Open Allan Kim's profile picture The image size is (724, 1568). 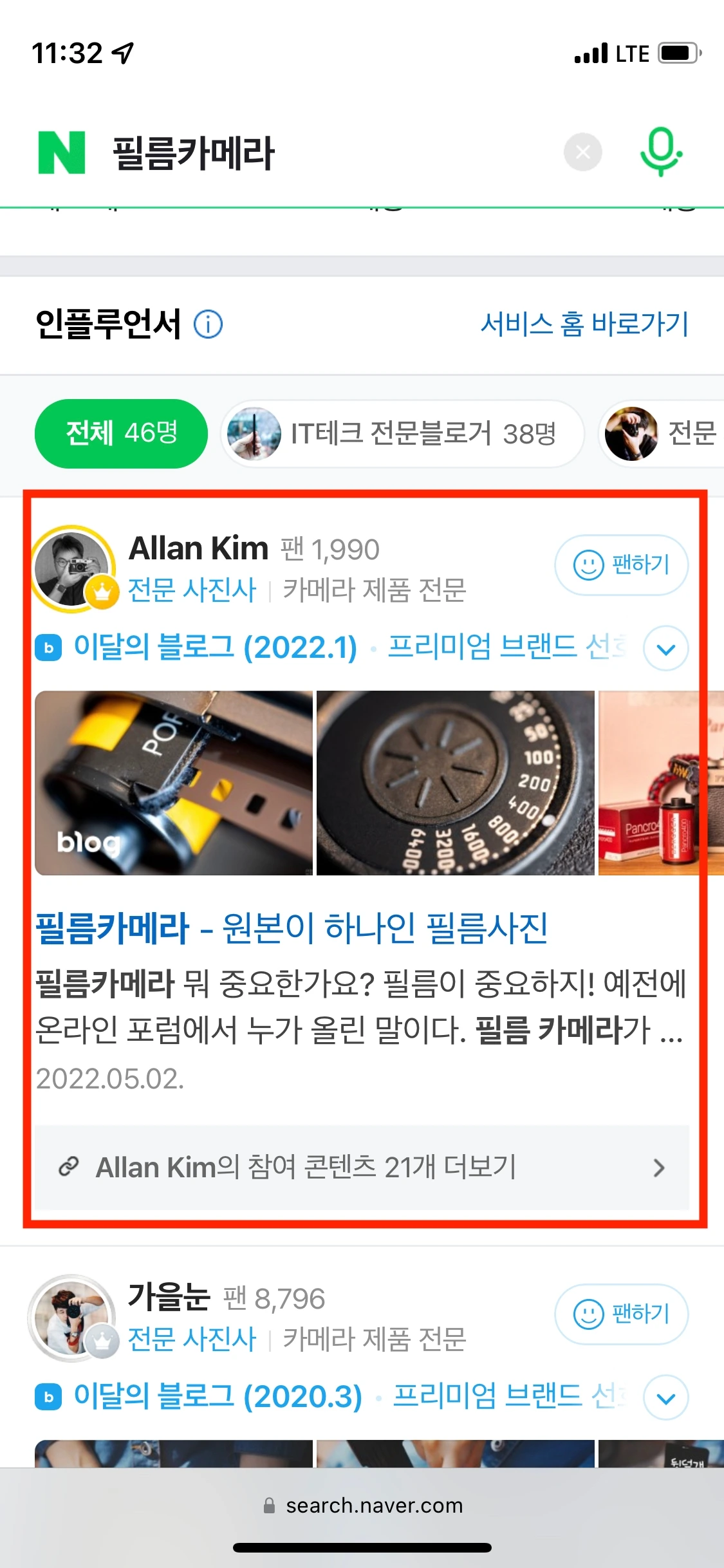(73, 568)
